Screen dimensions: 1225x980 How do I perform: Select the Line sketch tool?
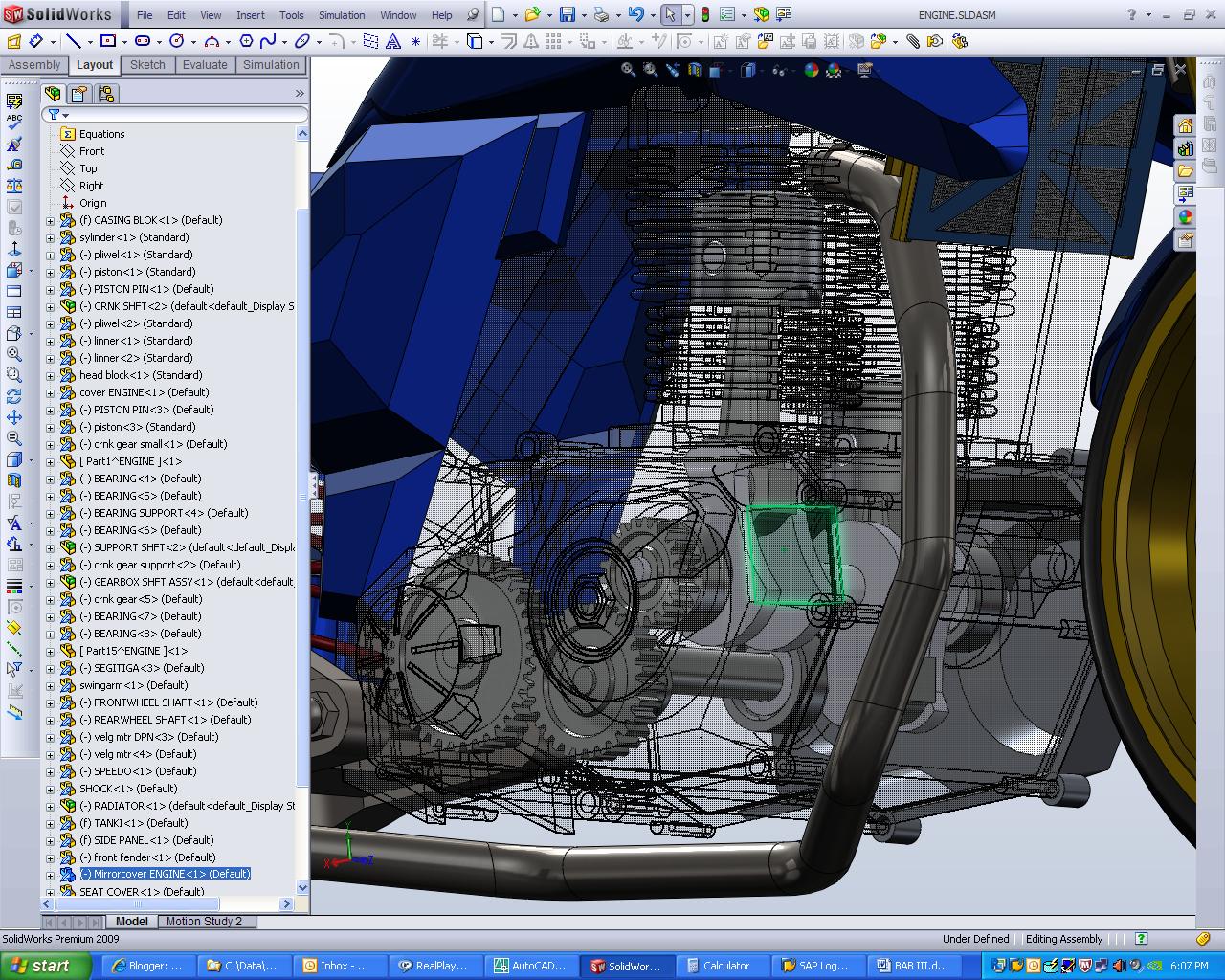(x=72, y=41)
